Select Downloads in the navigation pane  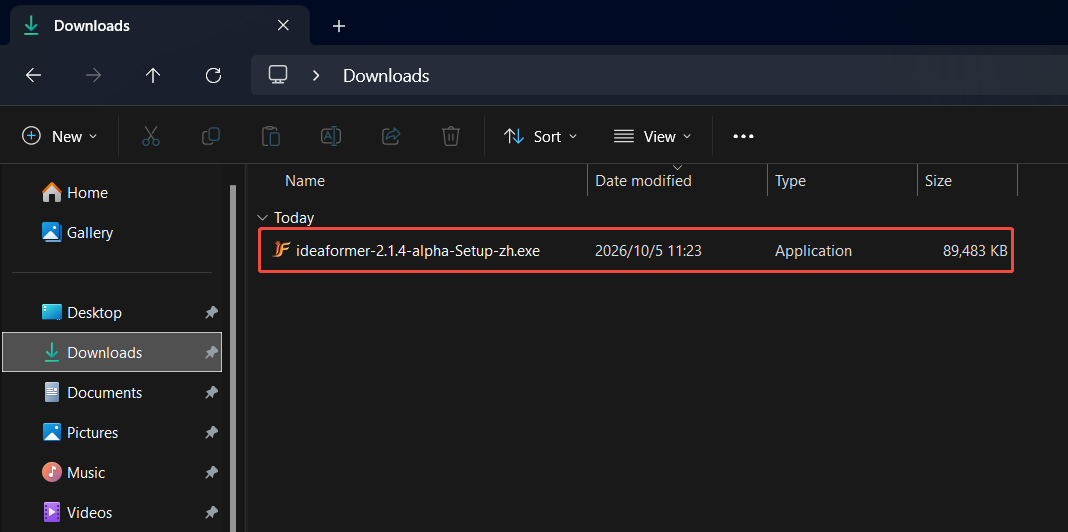click(x=112, y=352)
